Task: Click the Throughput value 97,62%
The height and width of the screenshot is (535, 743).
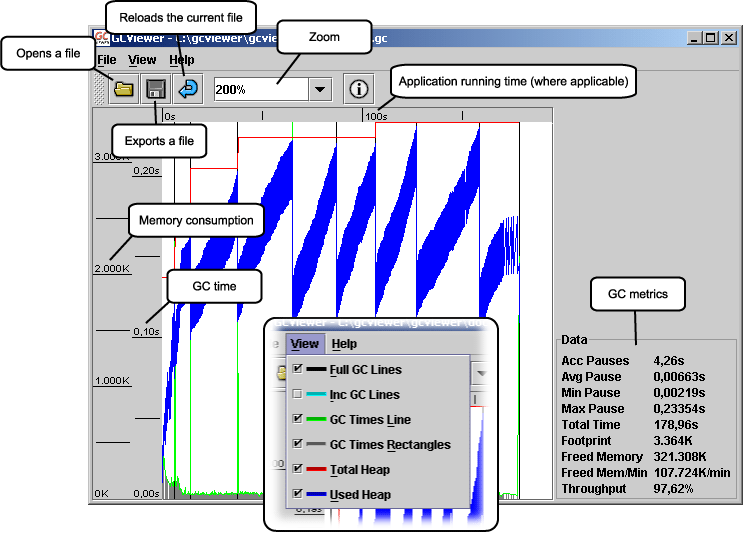Action: tap(673, 489)
